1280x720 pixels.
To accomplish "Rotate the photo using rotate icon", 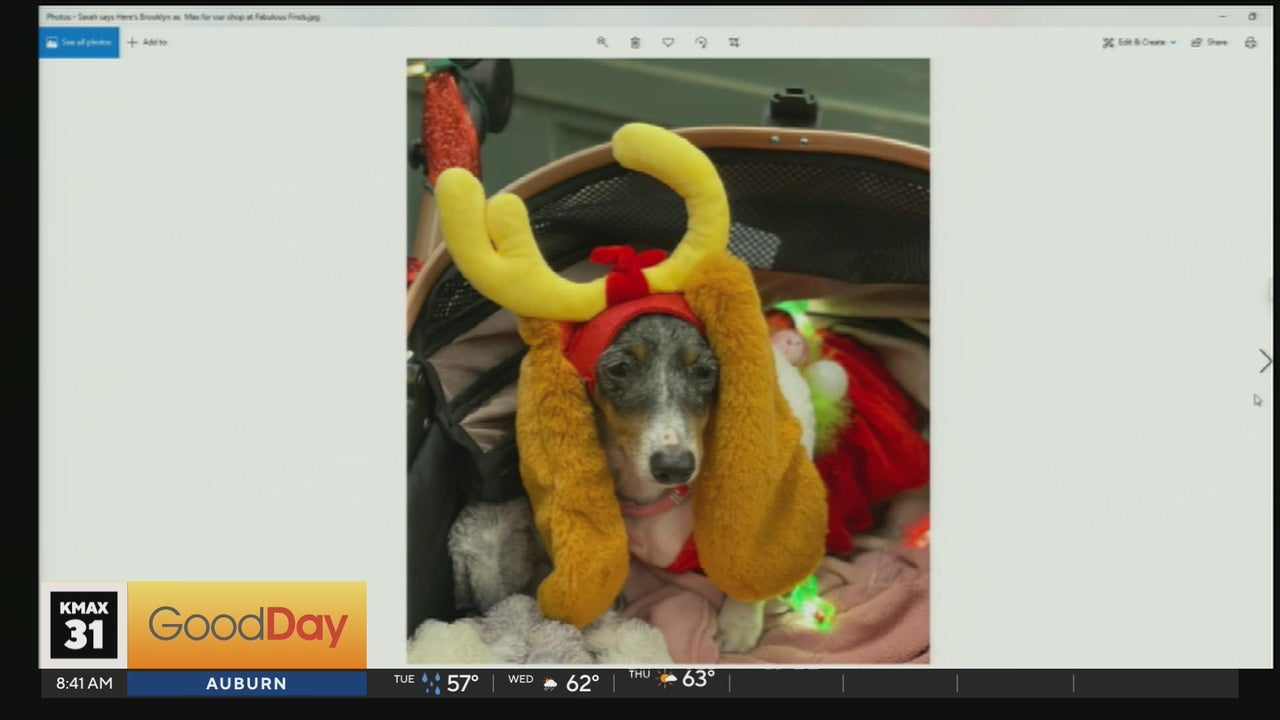I will point(701,42).
